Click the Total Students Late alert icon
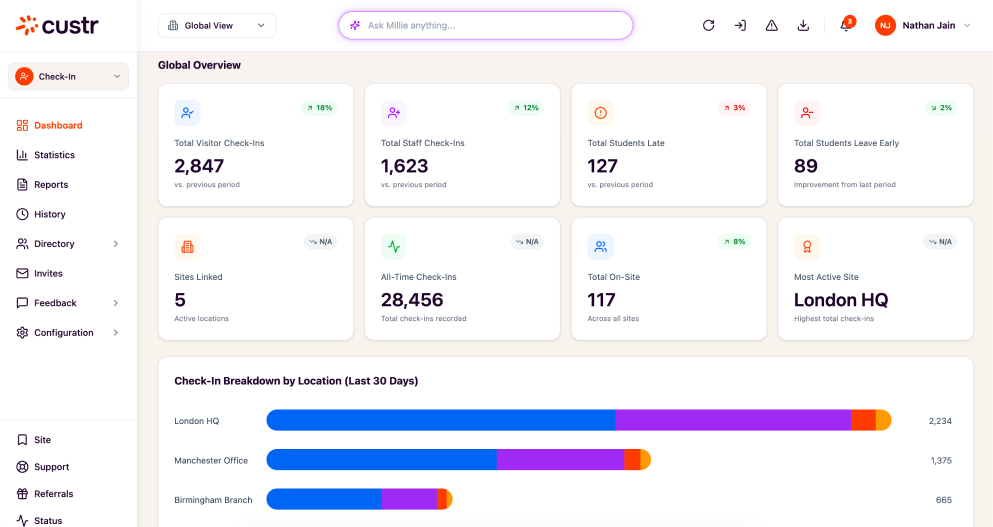This screenshot has height=527, width=993. tap(600, 113)
